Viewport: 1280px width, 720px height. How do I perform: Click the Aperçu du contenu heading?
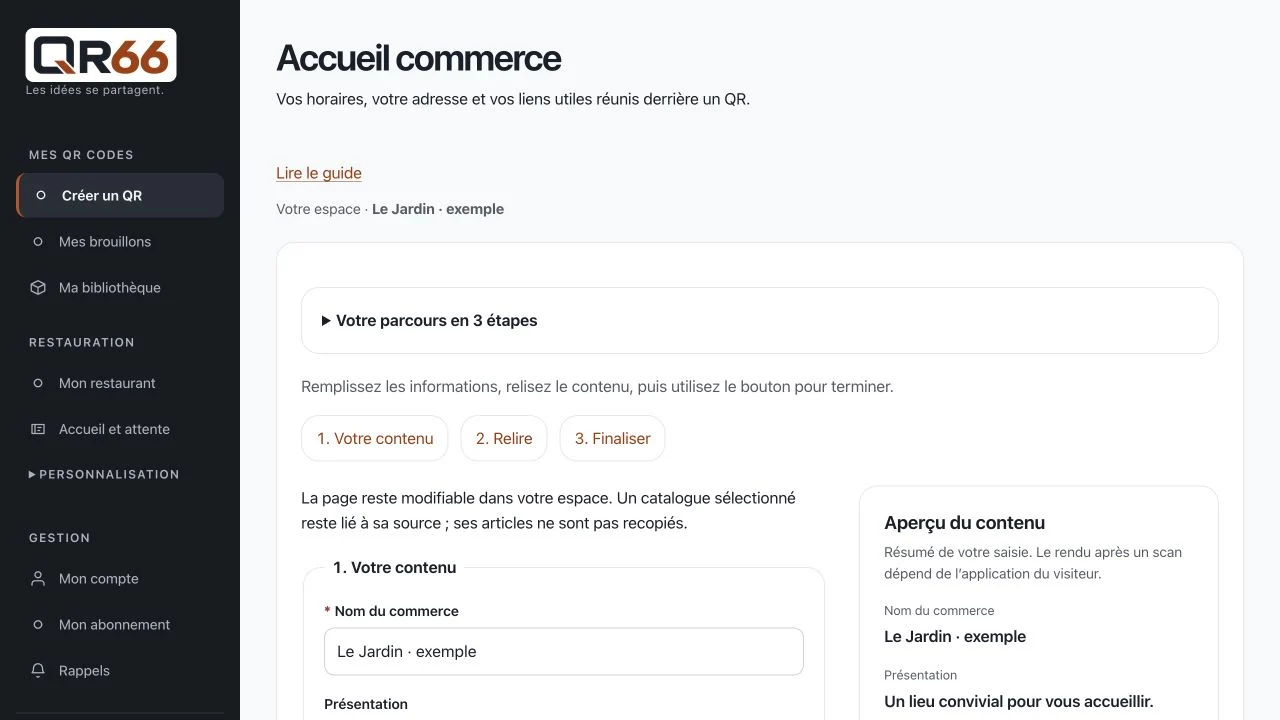pos(965,523)
